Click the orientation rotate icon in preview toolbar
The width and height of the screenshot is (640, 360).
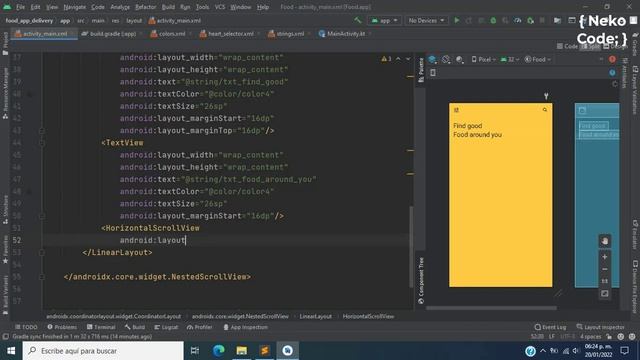[x=446, y=60]
